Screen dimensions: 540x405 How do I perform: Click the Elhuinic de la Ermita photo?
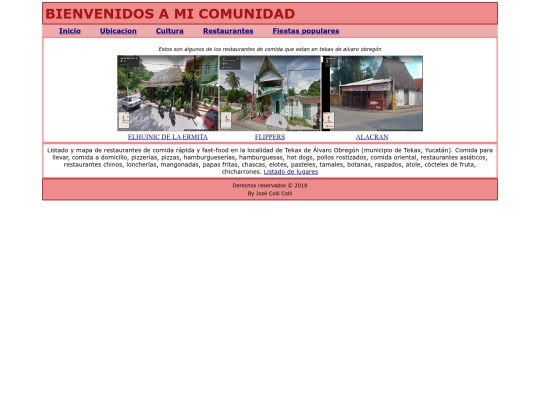pyautogui.click(x=168, y=93)
